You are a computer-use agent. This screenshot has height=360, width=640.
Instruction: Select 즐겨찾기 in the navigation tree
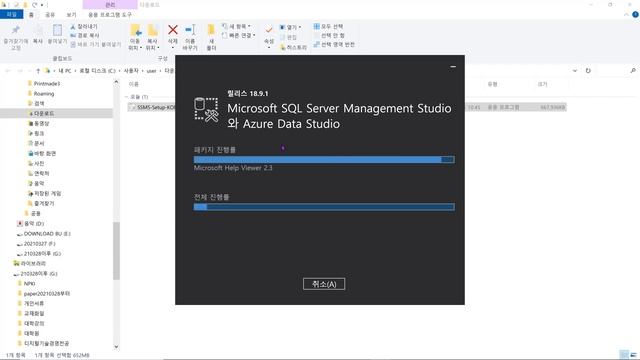[x=44, y=203]
